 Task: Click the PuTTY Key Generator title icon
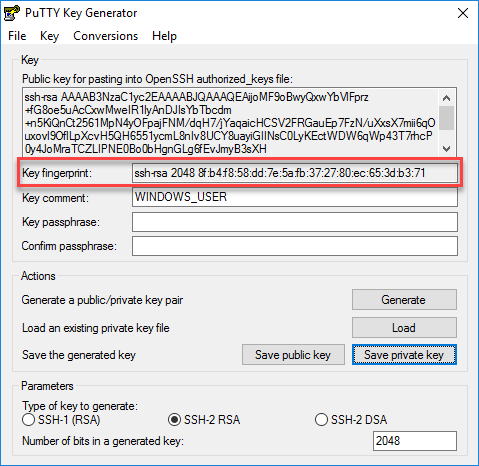point(12,13)
